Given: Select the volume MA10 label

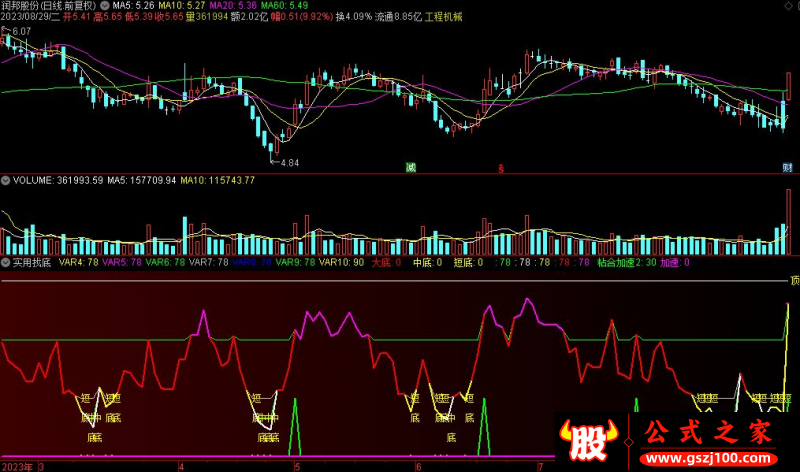Looking at the screenshot, I should click(x=217, y=181).
